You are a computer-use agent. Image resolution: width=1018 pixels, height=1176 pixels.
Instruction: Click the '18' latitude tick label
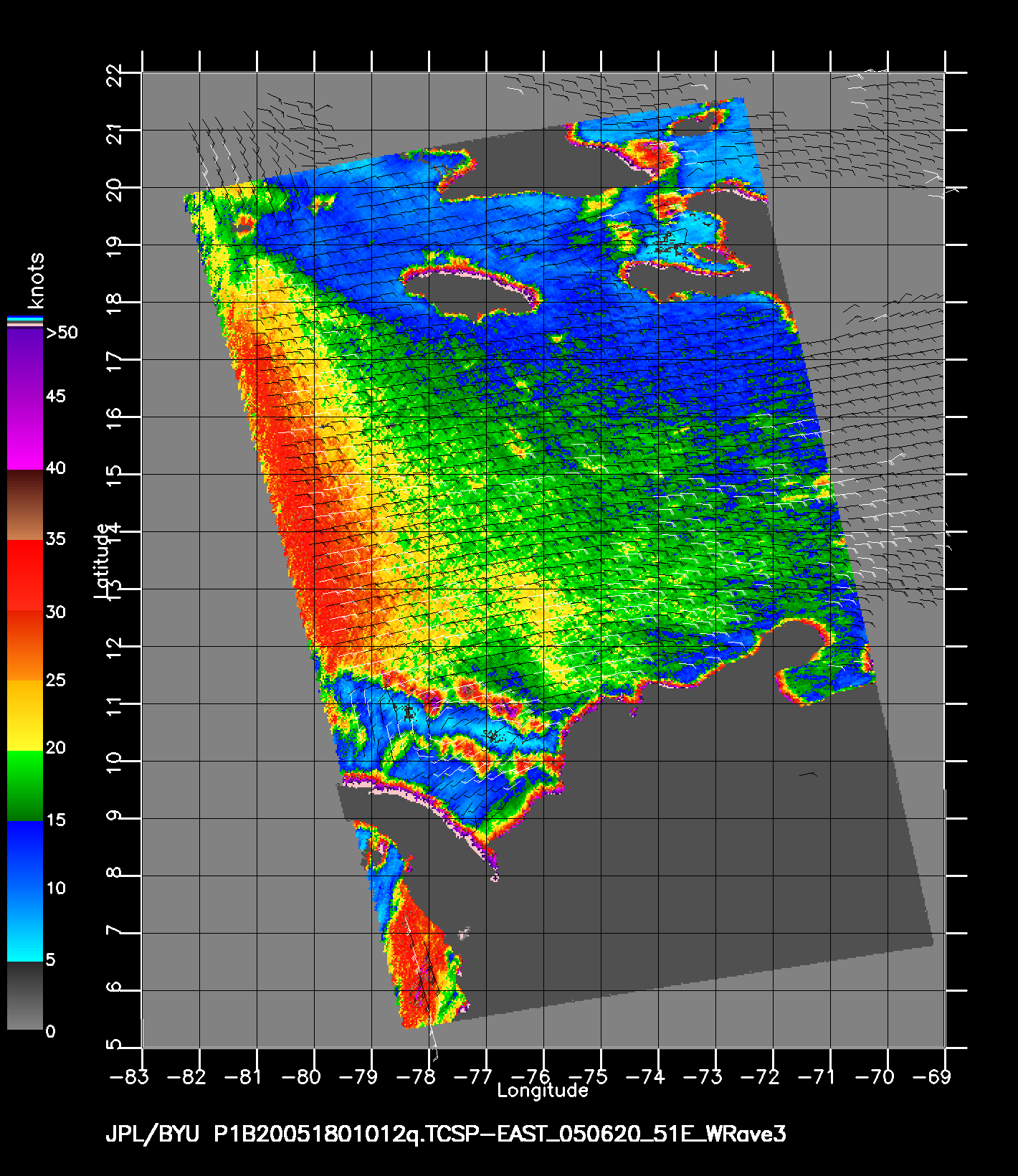pos(115,303)
